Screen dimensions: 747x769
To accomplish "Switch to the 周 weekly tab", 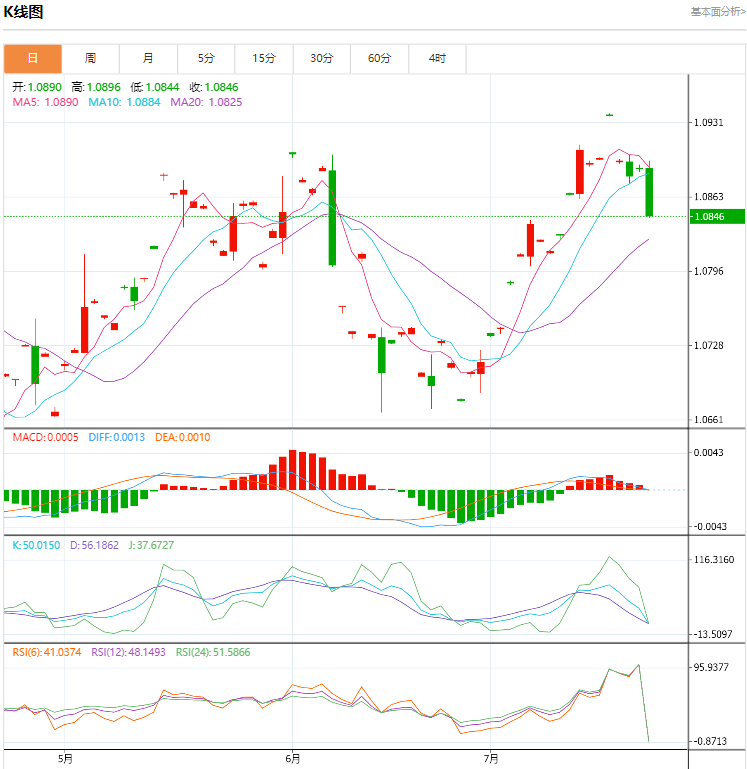I will pos(90,58).
